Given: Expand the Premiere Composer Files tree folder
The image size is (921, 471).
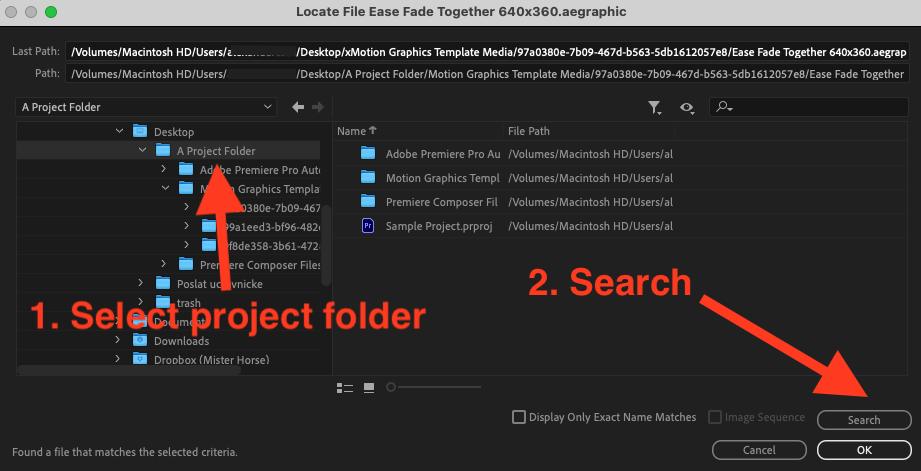Looking at the screenshot, I should point(165,265).
